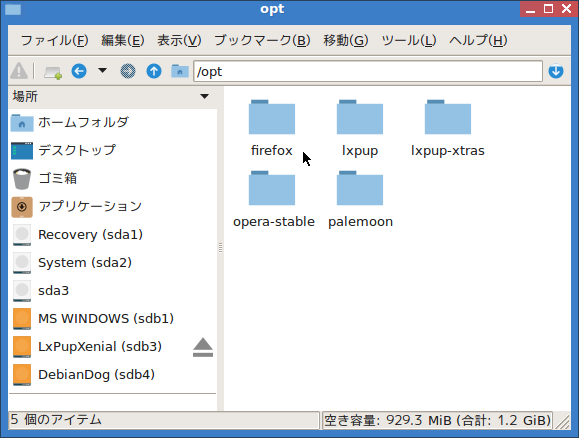Open デスクトップ in the sidebar
Screen dimensions: 579x438
[x=112, y=150]
